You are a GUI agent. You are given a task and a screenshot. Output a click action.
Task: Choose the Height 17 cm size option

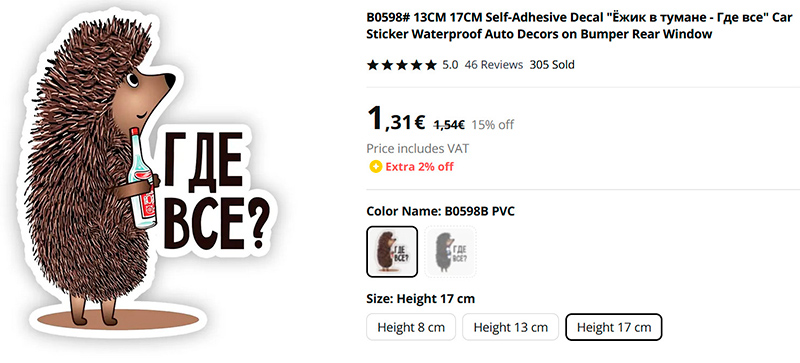[x=614, y=327]
